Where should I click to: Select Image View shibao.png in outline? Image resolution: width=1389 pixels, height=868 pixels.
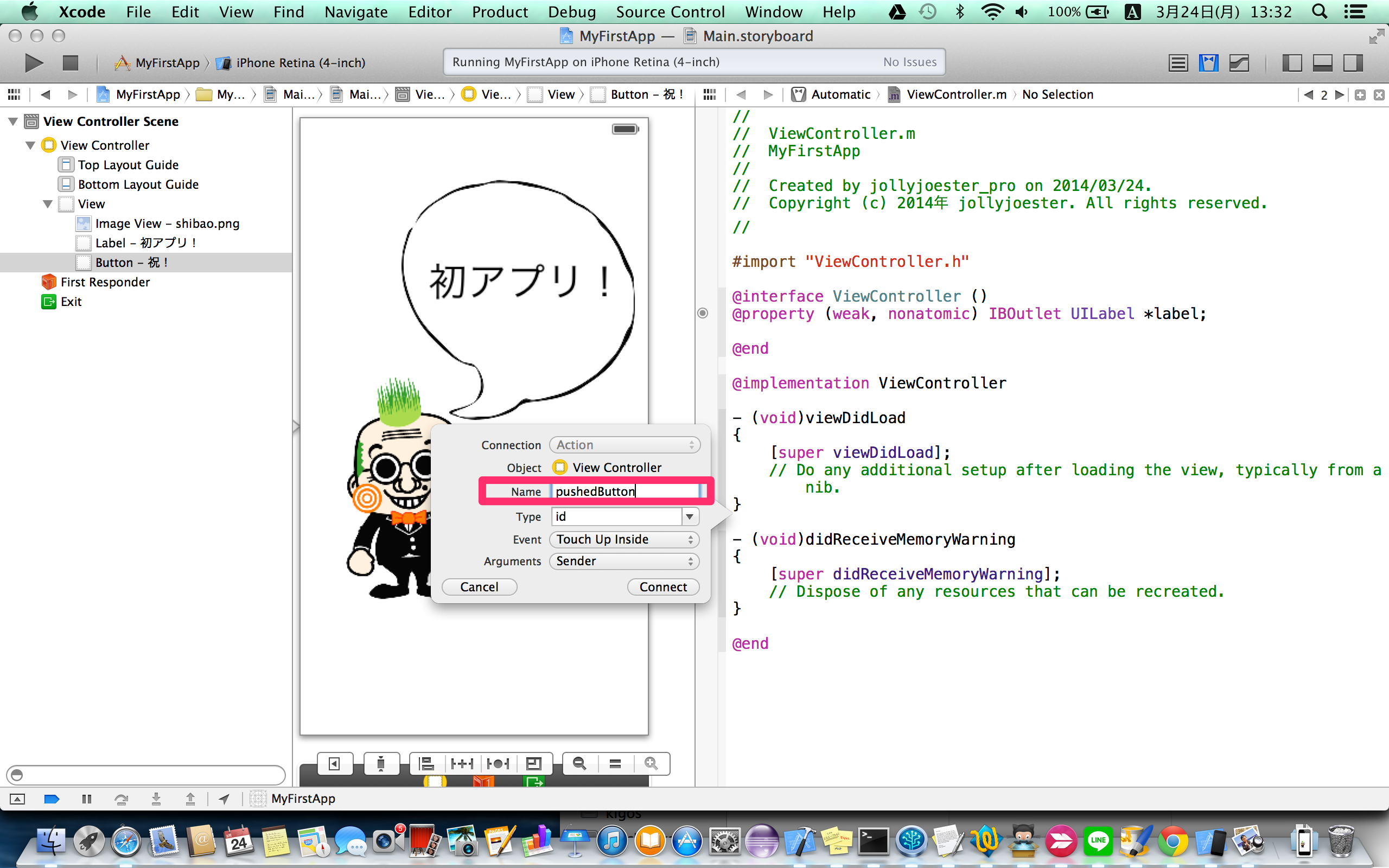click(167, 224)
